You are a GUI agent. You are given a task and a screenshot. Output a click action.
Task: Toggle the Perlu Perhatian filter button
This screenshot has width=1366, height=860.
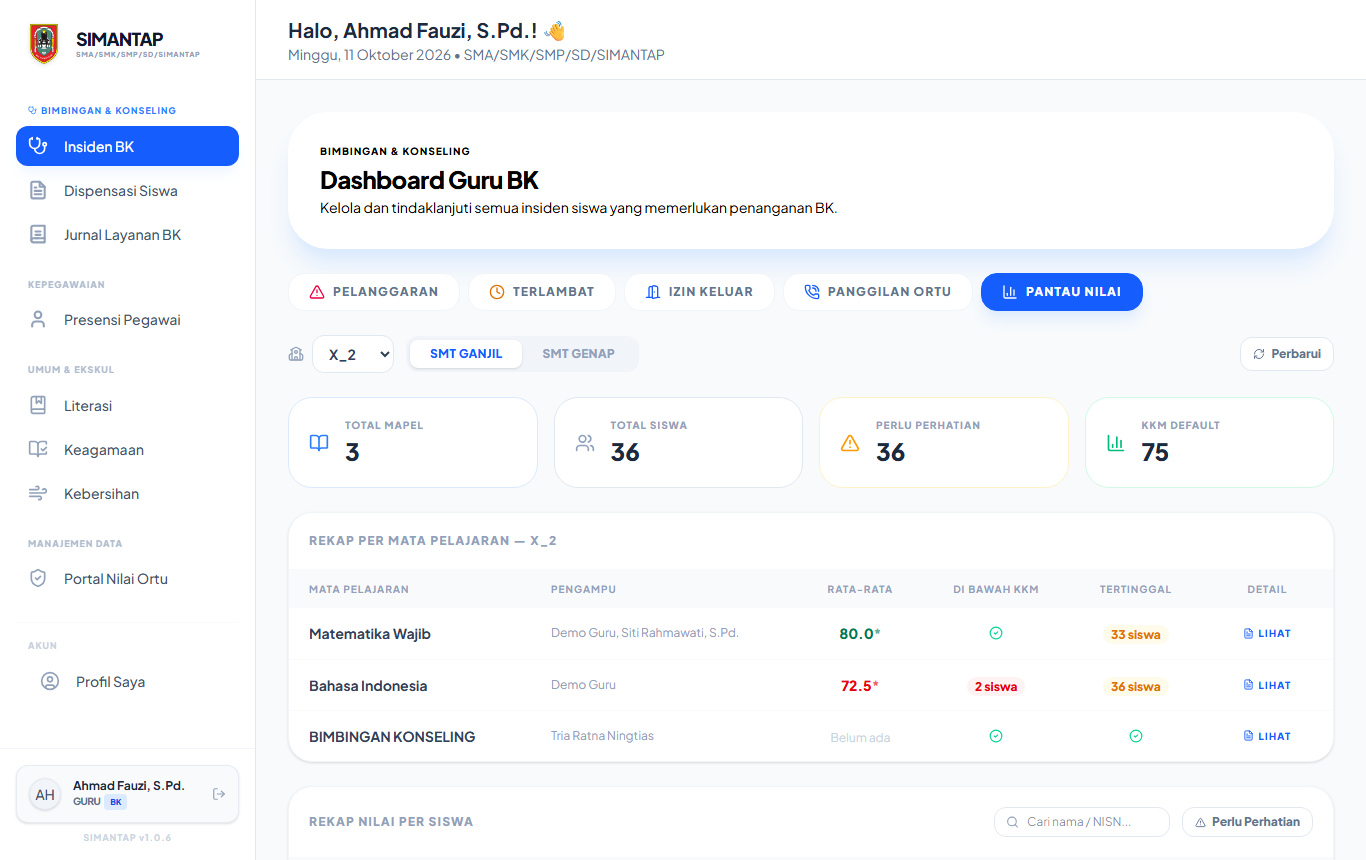(x=1247, y=822)
